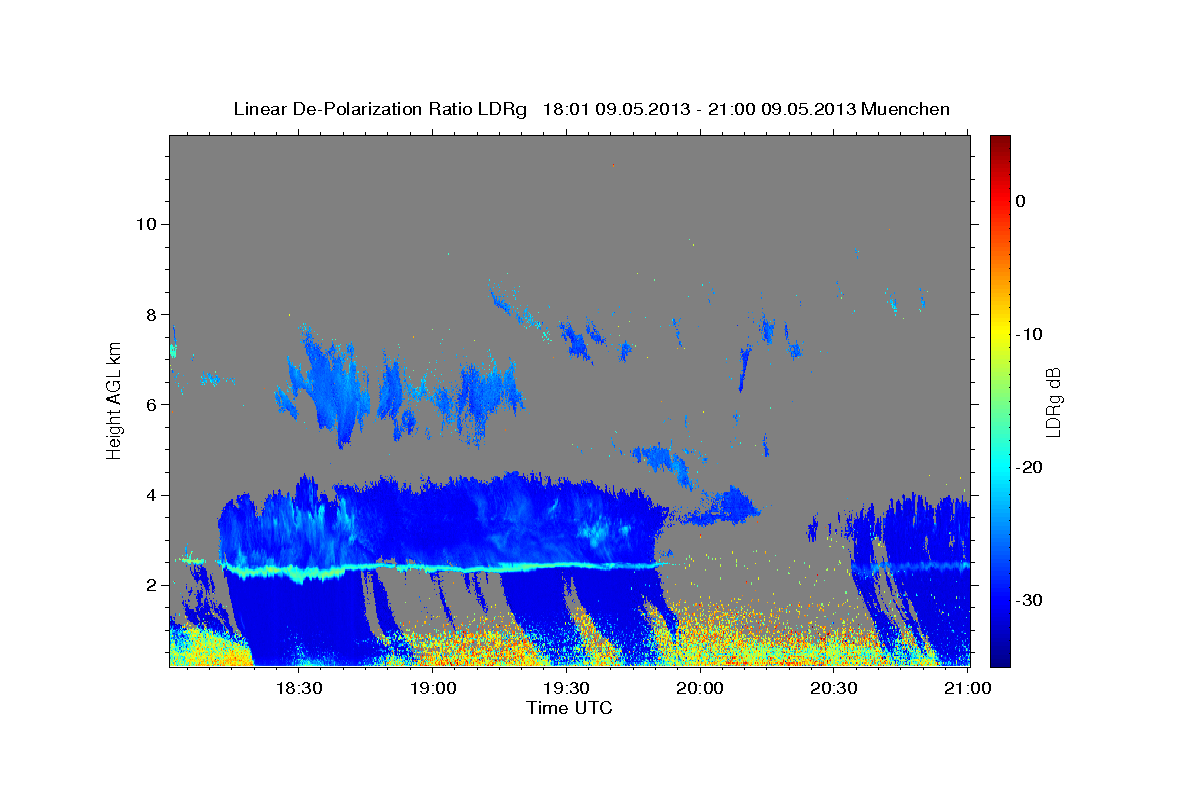Click the 19:00 time tick label
Image resolution: width=1200 pixels, height=800 pixels.
coord(432,689)
